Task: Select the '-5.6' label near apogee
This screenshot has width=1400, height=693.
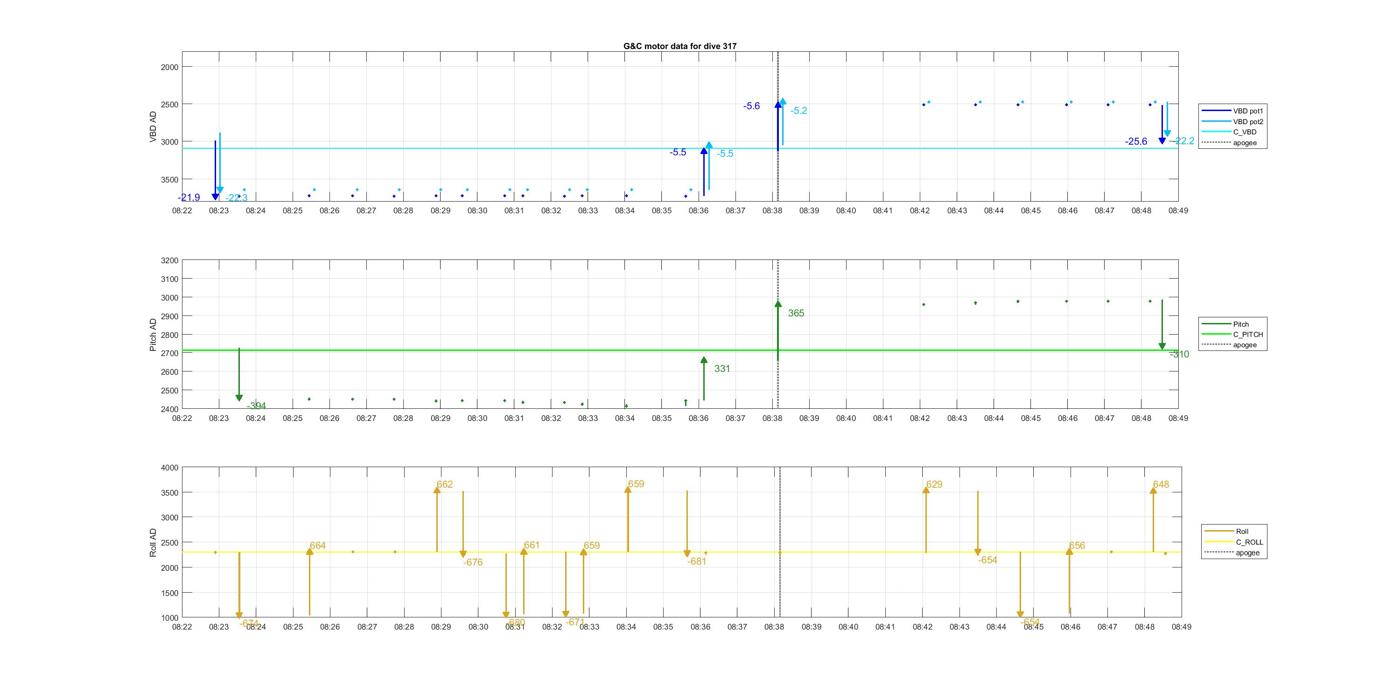Action: click(x=752, y=106)
